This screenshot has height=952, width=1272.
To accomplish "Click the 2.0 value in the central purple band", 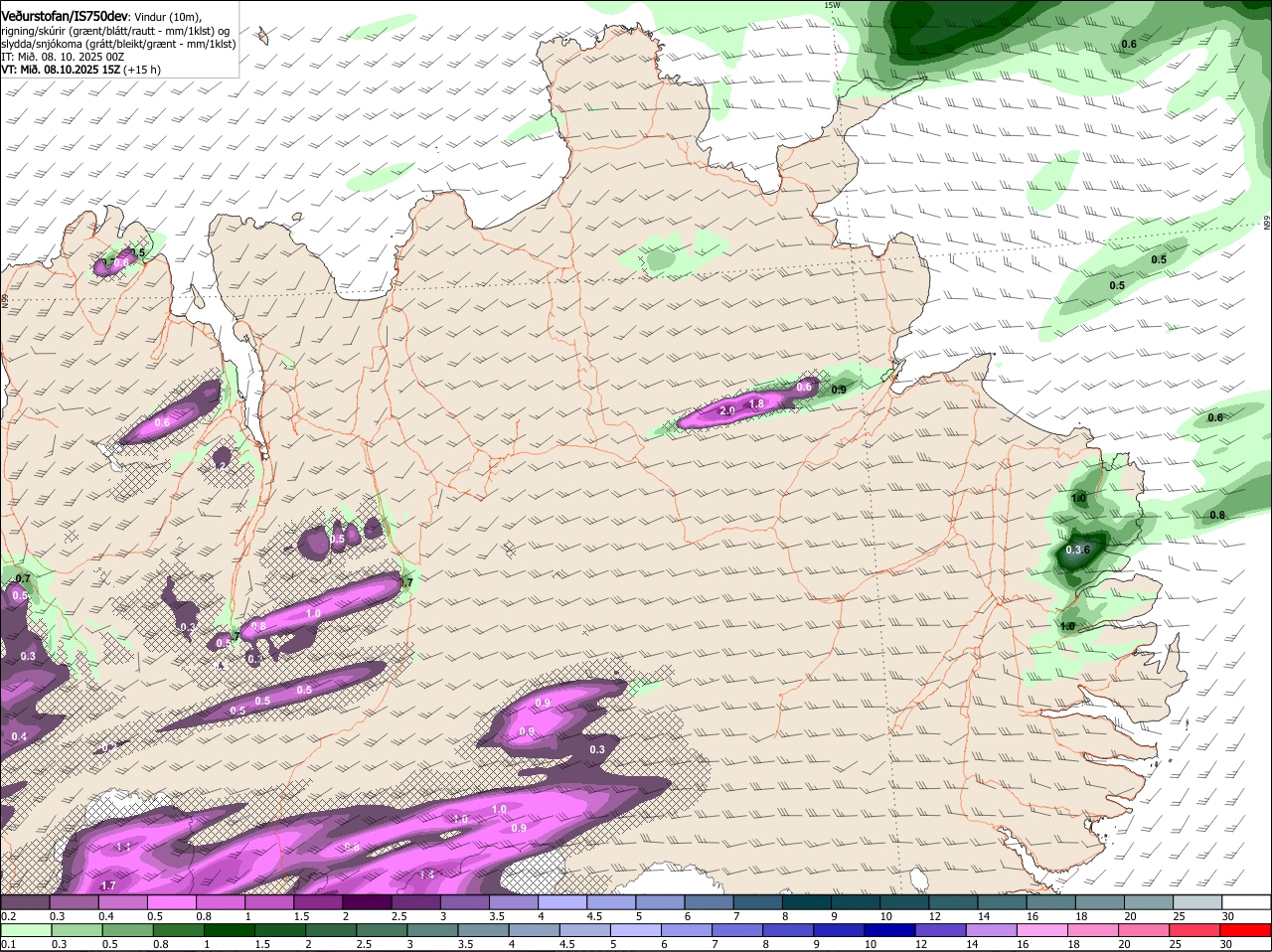I will click(x=726, y=410).
